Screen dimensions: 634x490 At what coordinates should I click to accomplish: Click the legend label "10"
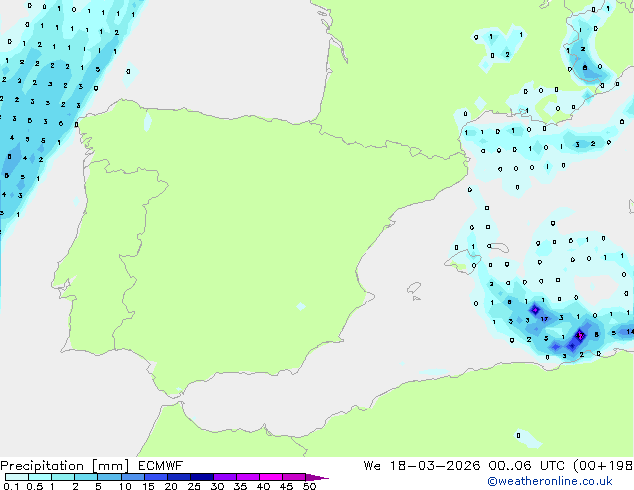(x=125, y=486)
